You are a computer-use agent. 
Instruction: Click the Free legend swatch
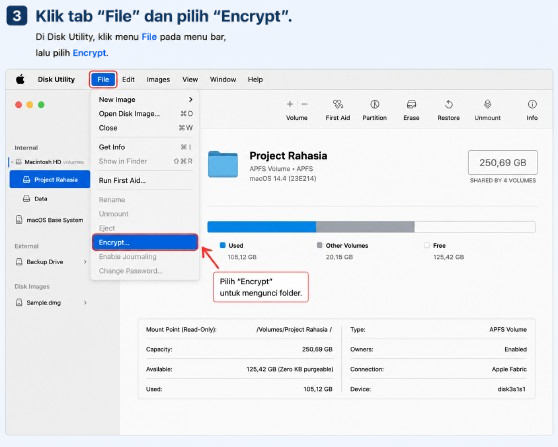[427, 245]
